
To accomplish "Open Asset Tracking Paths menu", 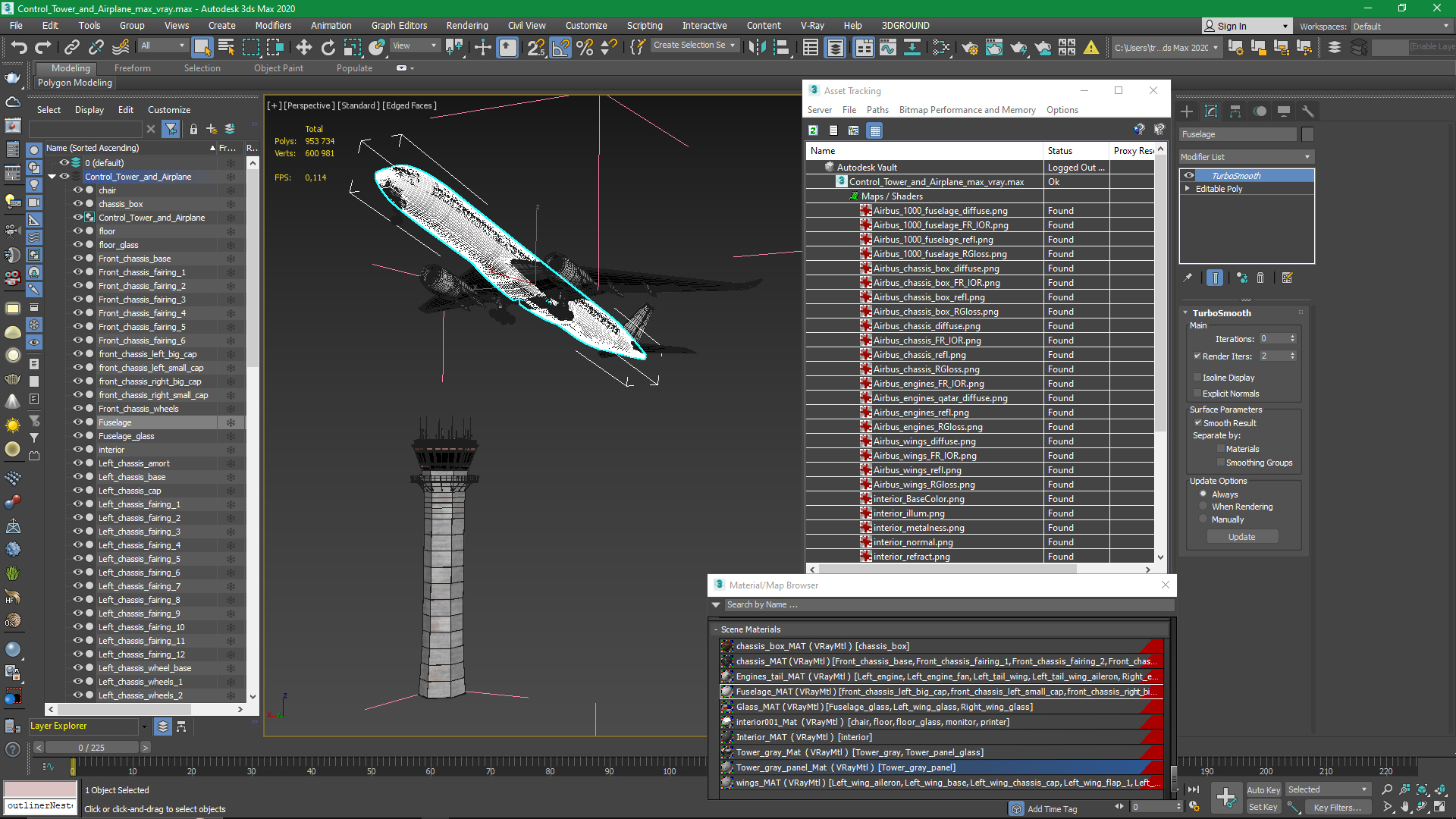I will coord(877,110).
